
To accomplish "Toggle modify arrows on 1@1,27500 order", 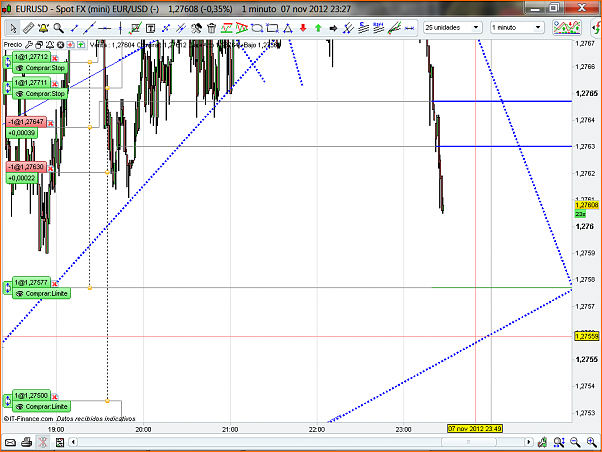I will click(8, 401).
